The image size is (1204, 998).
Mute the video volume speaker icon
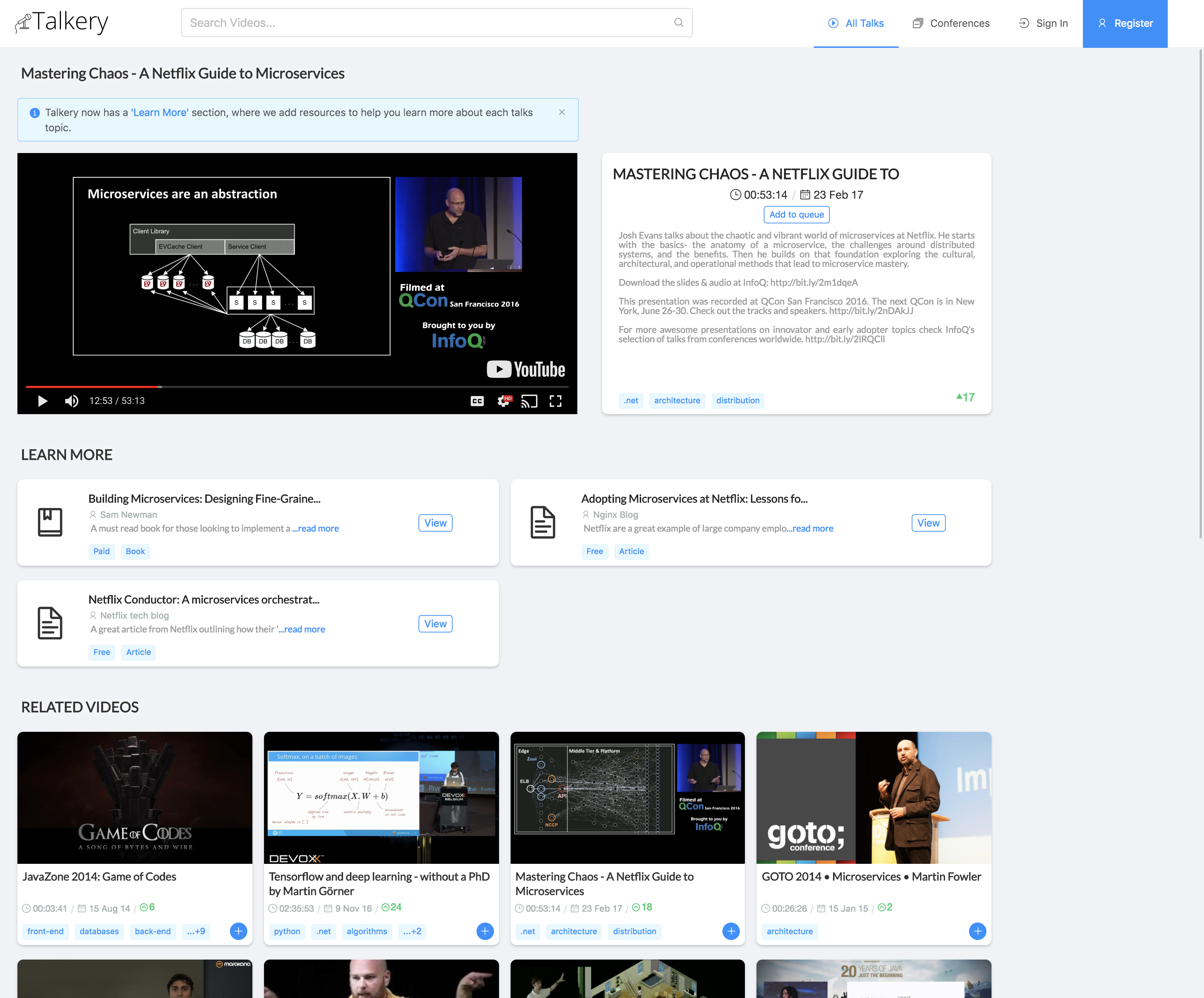click(x=72, y=401)
